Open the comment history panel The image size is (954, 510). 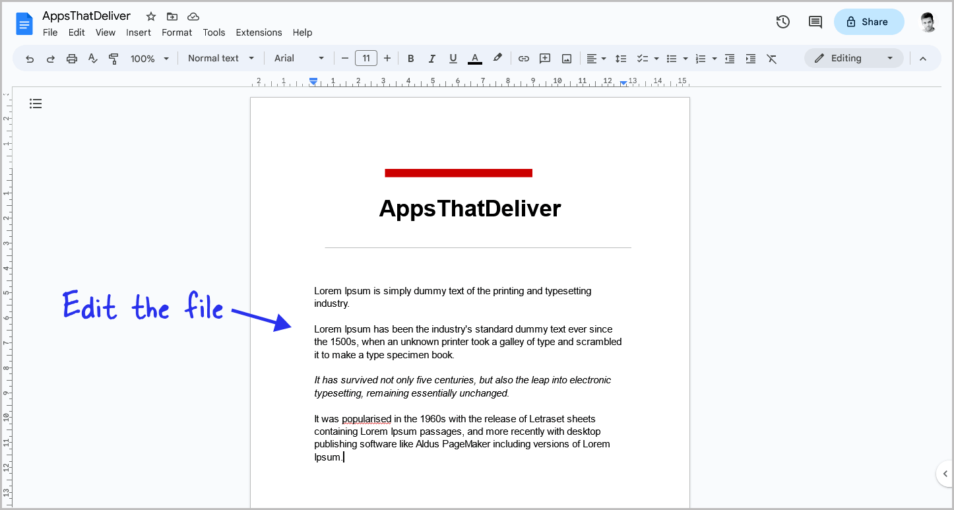click(815, 22)
